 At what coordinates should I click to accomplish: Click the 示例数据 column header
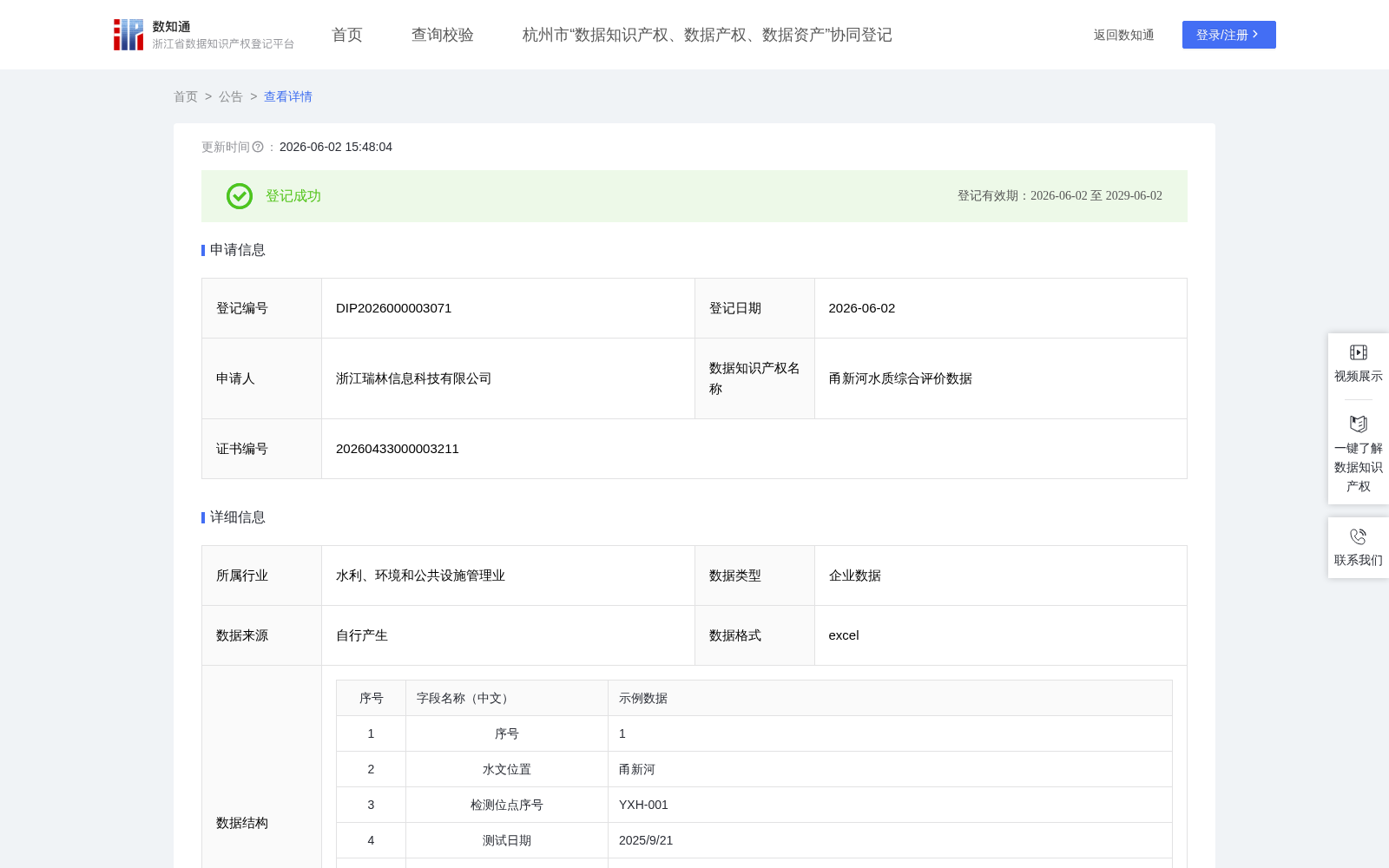tap(891, 698)
